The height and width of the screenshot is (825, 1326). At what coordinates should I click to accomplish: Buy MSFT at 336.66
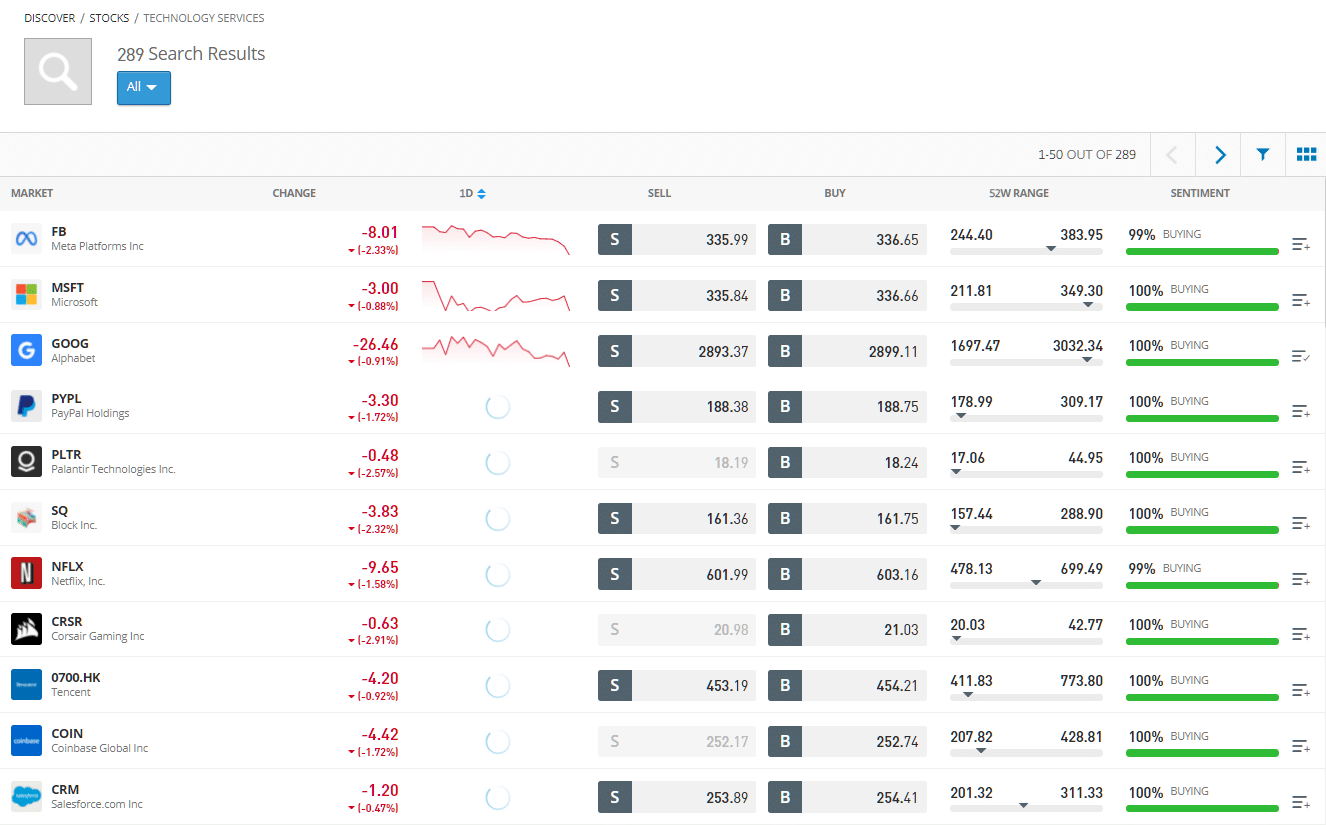[847, 295]
